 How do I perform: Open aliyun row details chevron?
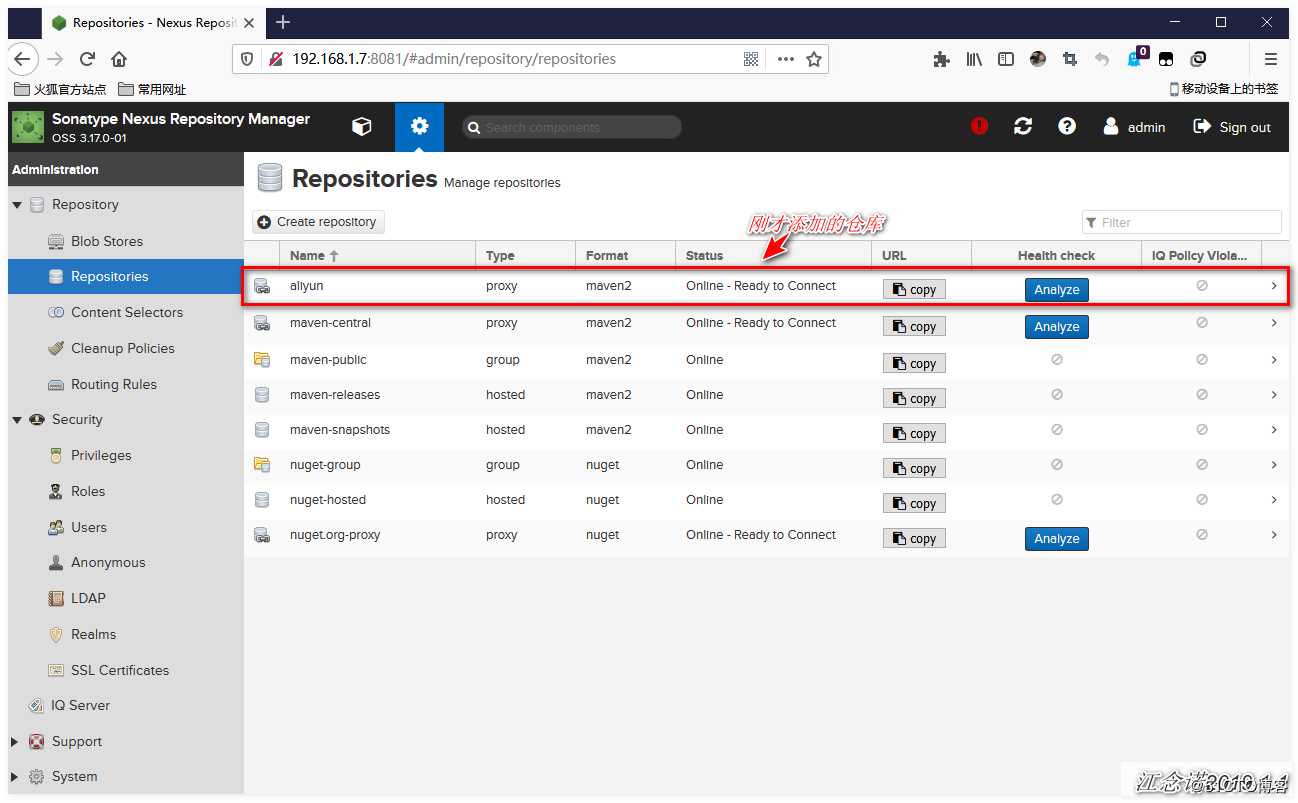click(x=1274, y=286)
